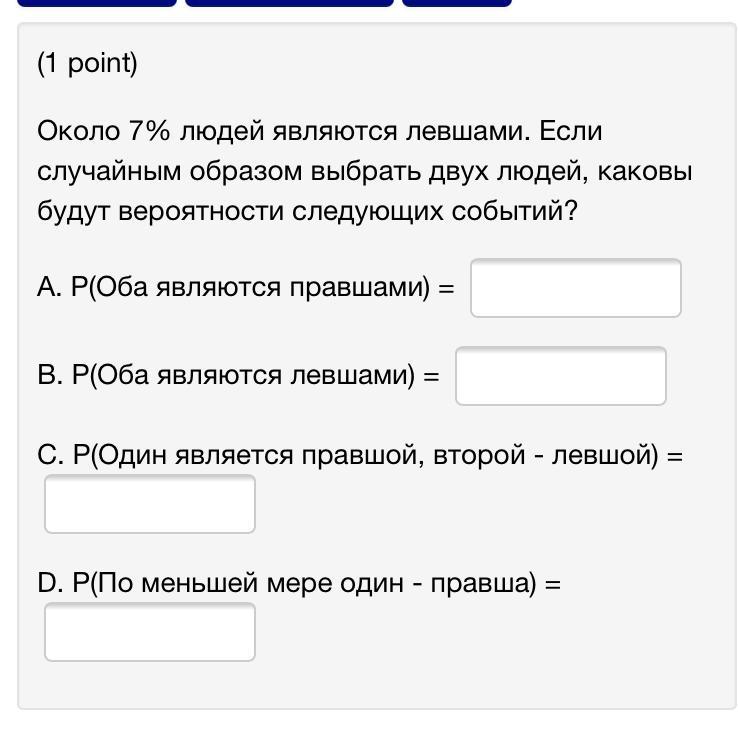Click the word 'каковы' in the problem text
The height and width of the screenshot is (738, 738).
click(645, 172)
